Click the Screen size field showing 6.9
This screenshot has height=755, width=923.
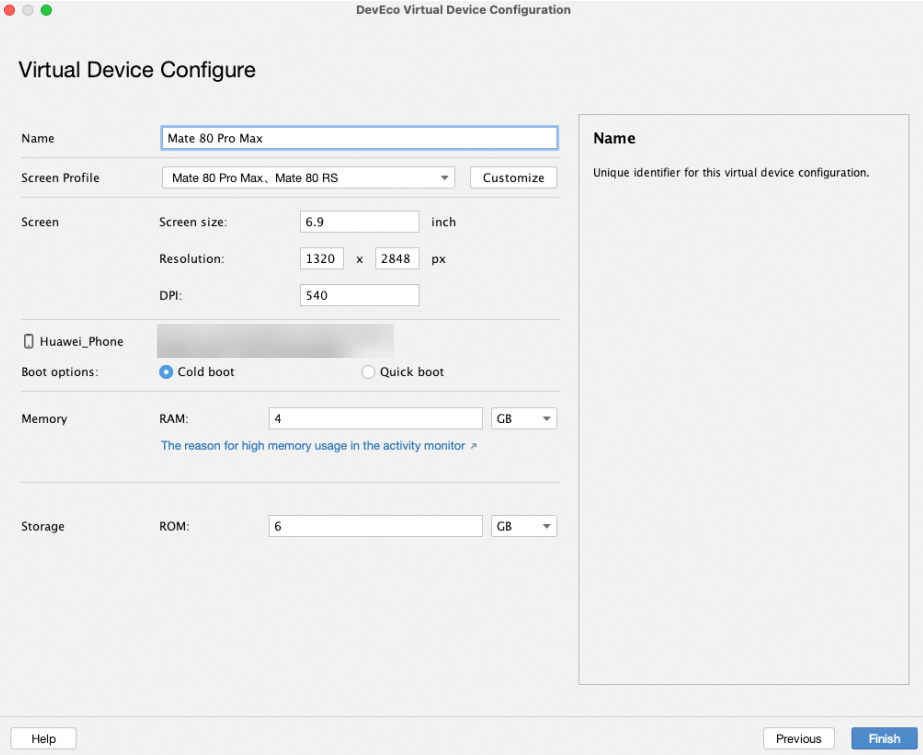359,222
